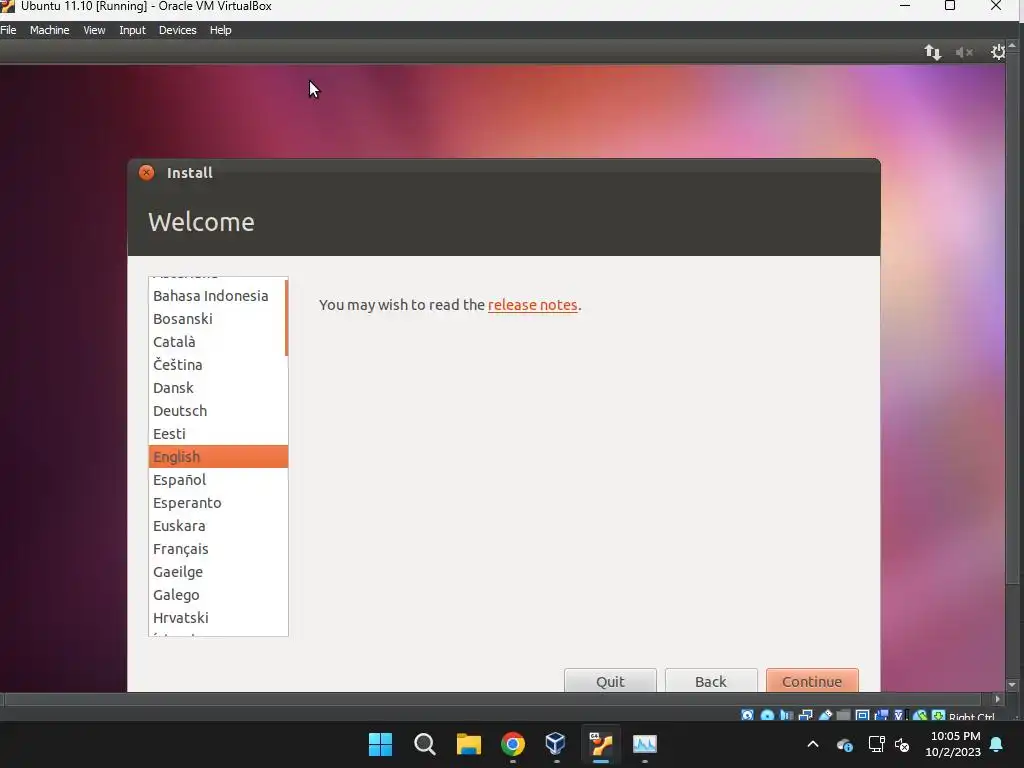Click the muted volume tray icon
This screenshot has width=1024, height=768.
pos(903,744)
